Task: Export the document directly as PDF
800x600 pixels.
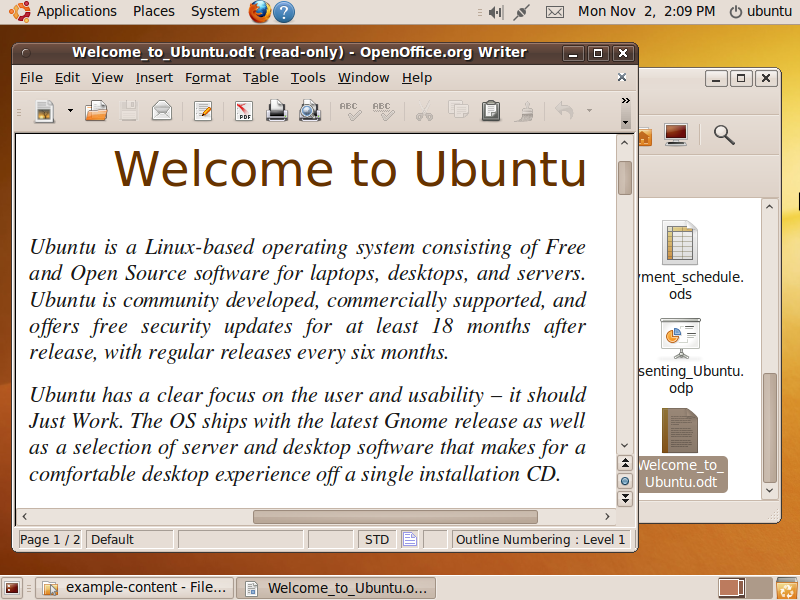Action: pyautogui.click(x=243, y=111)
